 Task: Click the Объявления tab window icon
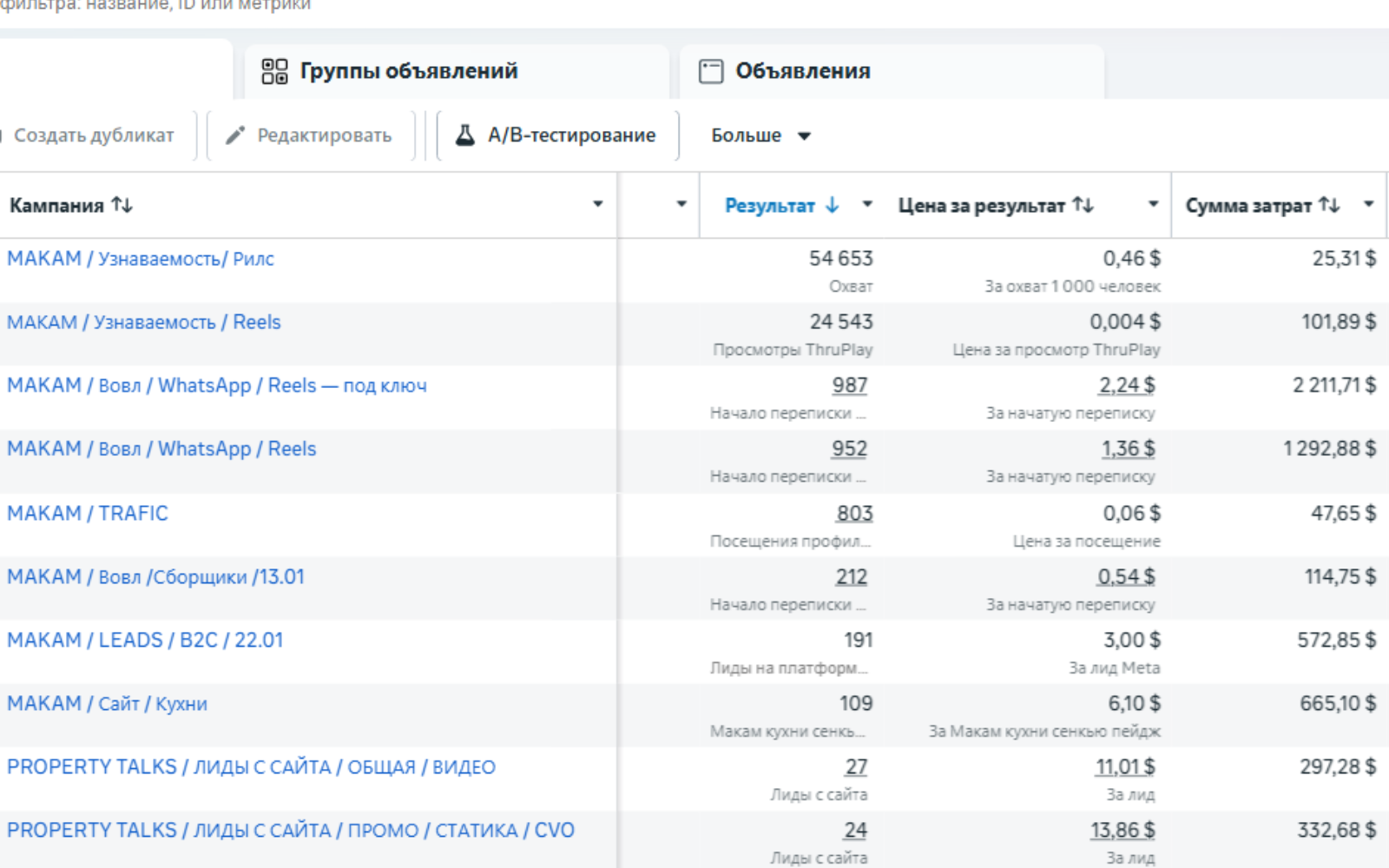tap(711, 71)
